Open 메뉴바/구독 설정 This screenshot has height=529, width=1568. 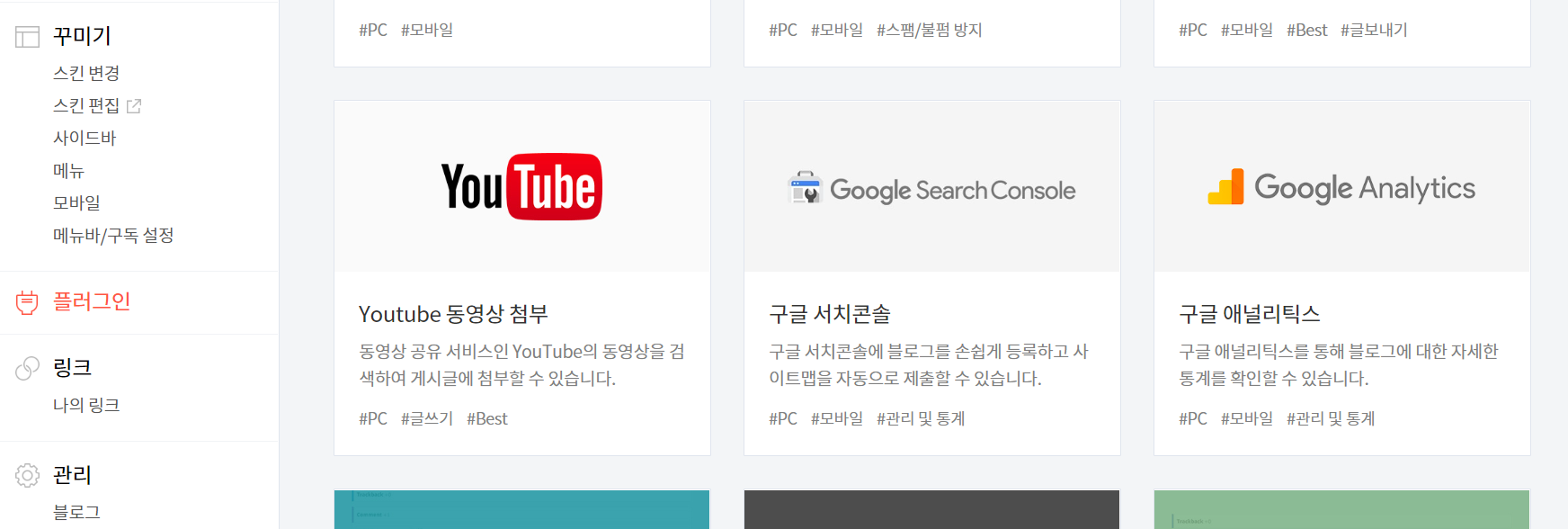click(x=113, y=236)
